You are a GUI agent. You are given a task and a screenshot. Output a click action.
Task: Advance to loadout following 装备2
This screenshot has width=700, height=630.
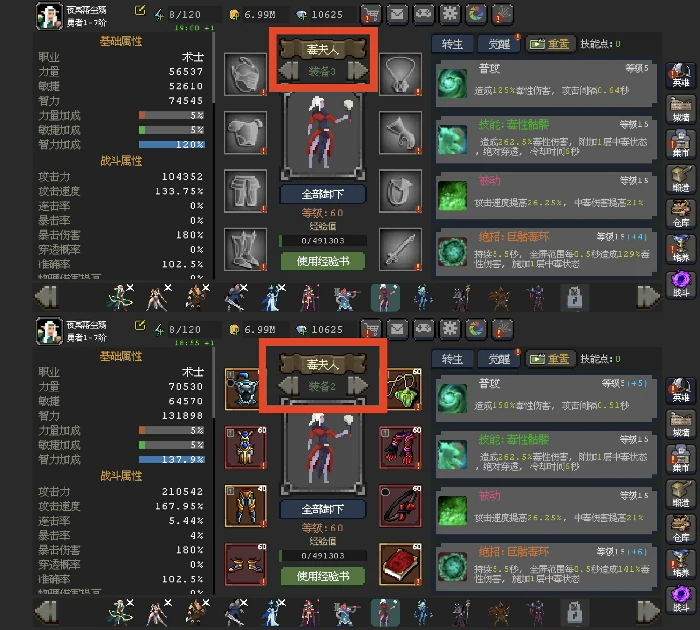click(358, 386)
